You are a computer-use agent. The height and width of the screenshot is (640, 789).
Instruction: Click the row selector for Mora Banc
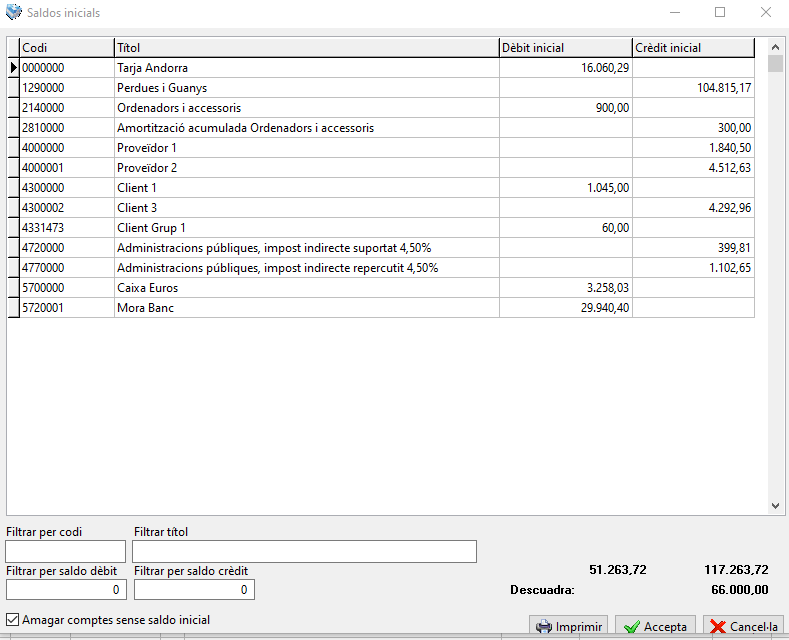pos(14,308)
